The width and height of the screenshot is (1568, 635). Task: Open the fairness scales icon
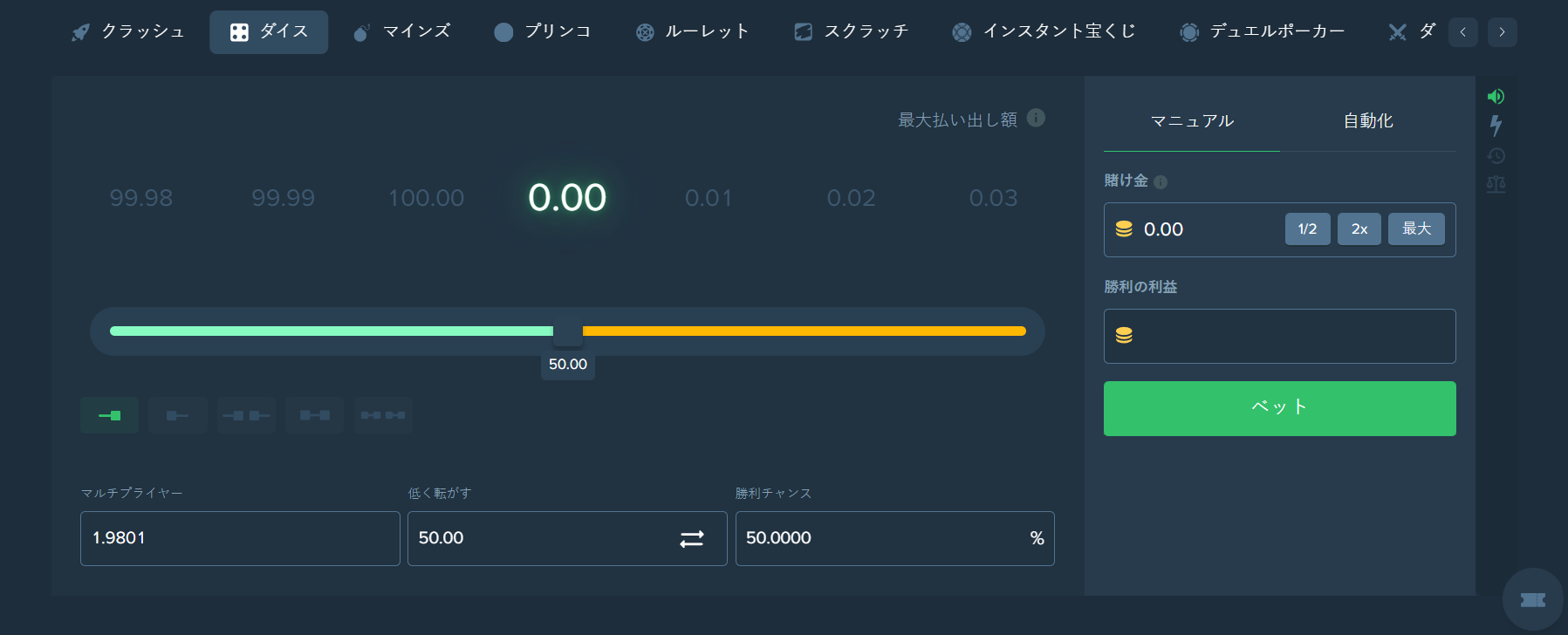click(1496, 185)
